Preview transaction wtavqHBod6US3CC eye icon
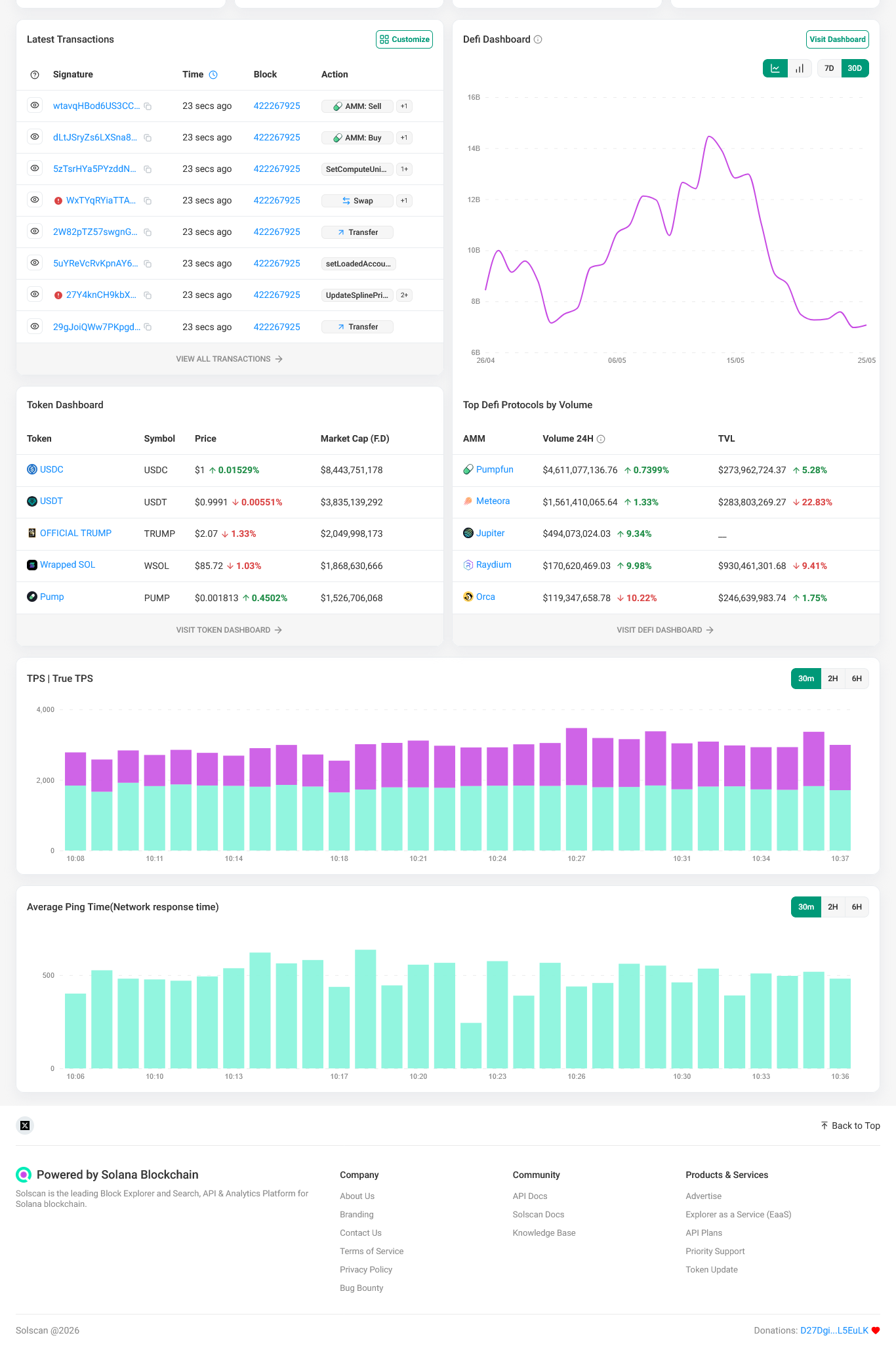 pos(35,105)
